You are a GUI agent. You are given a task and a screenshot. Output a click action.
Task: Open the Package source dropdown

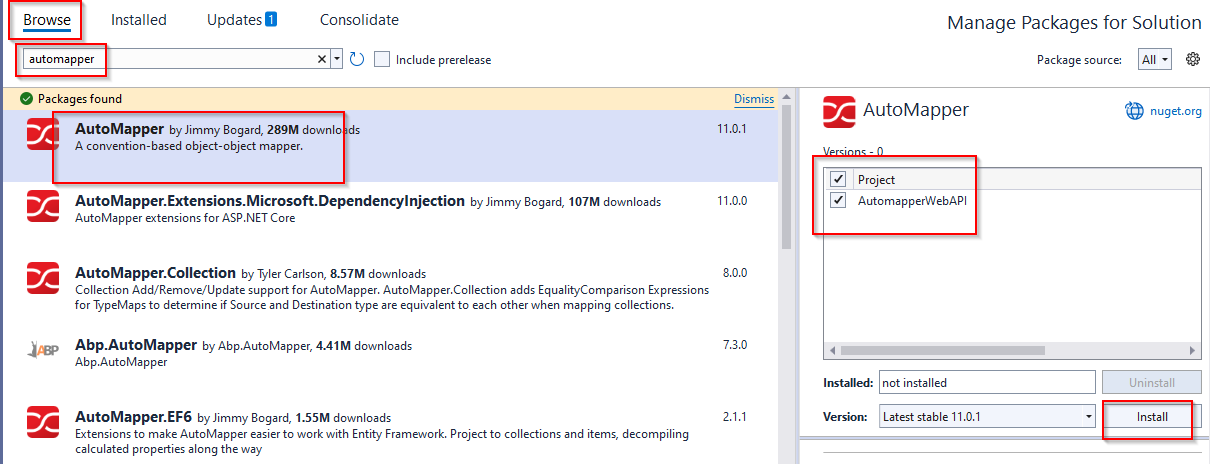[1155, 60]
